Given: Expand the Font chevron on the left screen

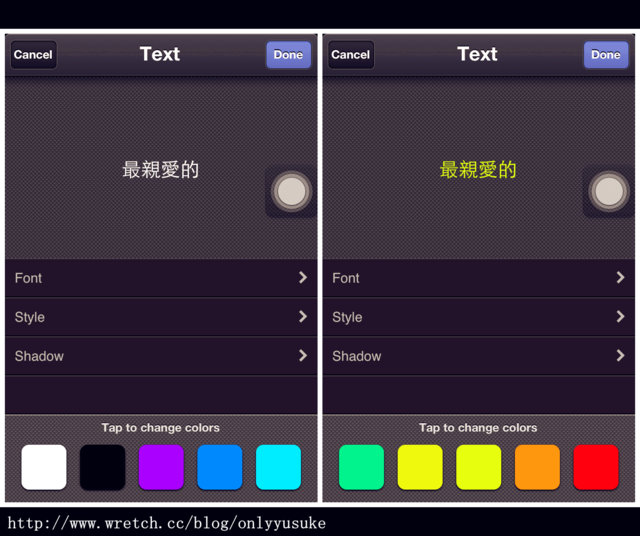Looking at the screenshot, I should (x=302, y=277).
